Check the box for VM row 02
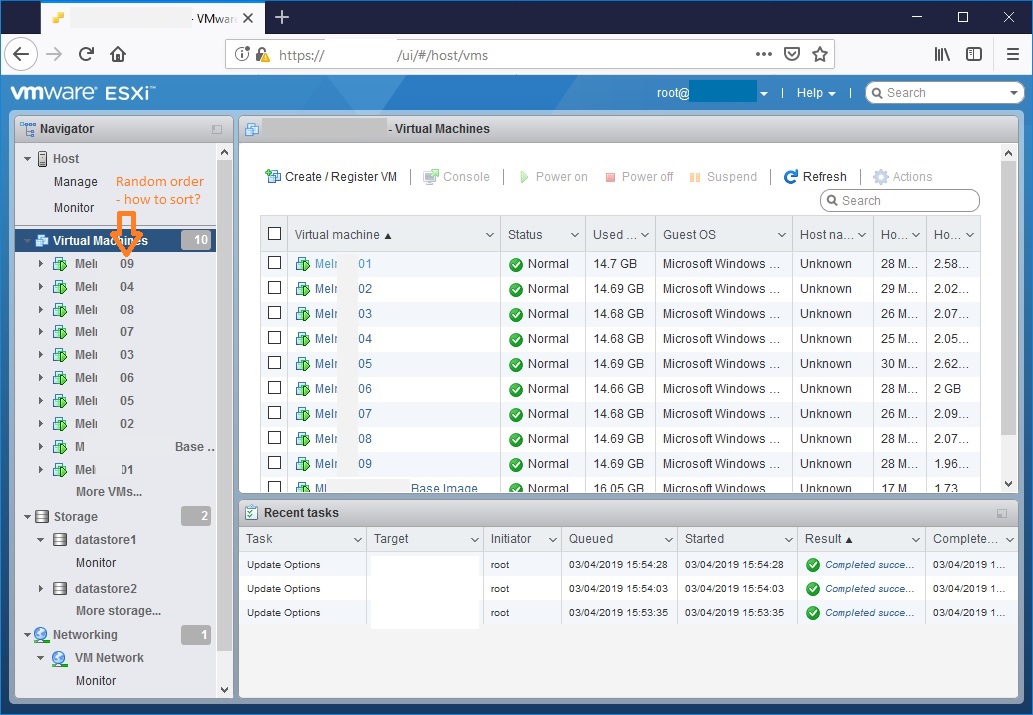Image resolution: width=1033 pixels, height=715 pixels. point(275,287)
